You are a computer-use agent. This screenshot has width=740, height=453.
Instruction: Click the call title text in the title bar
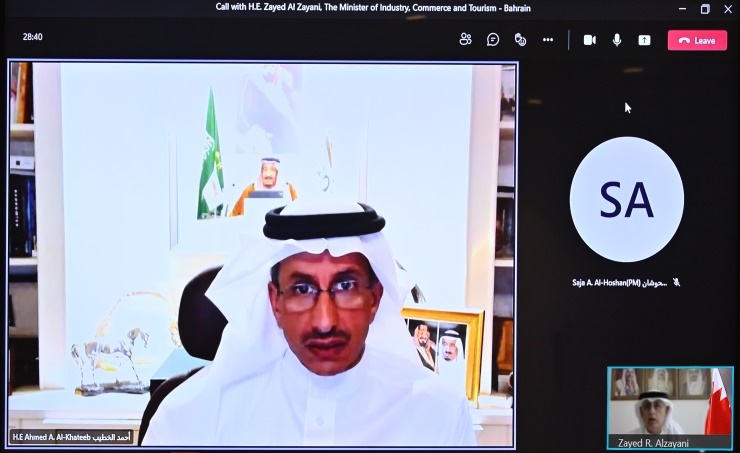tap(373, 8)
